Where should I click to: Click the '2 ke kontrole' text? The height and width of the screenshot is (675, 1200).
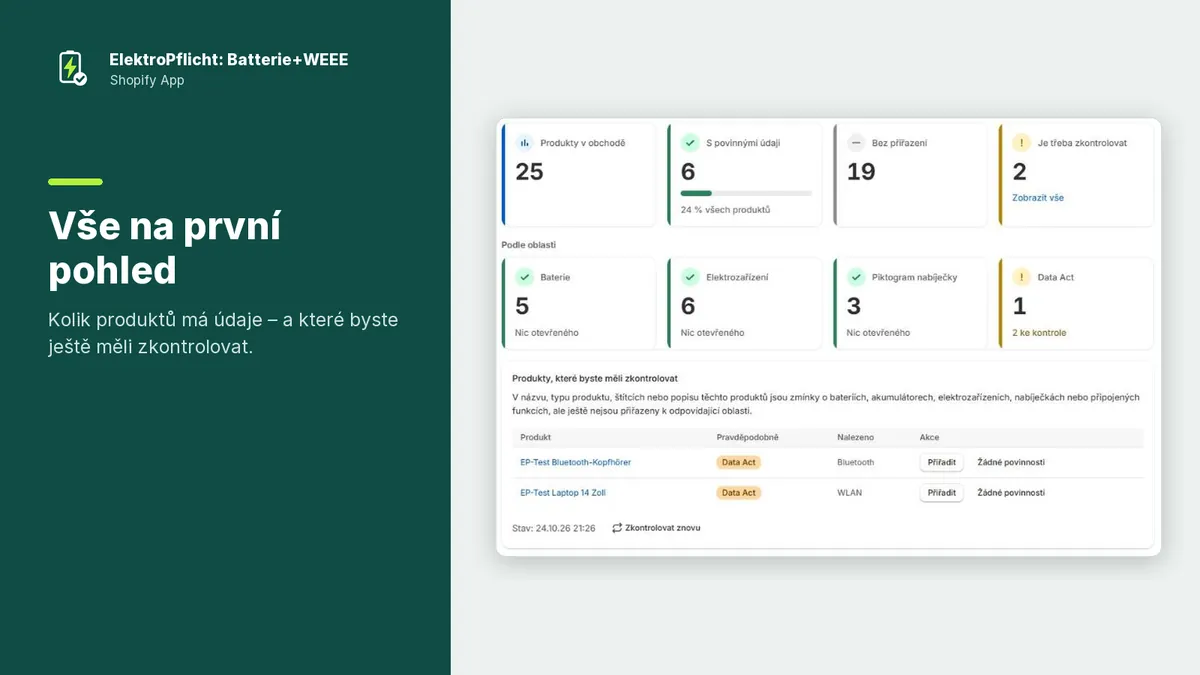point(1040,332)
